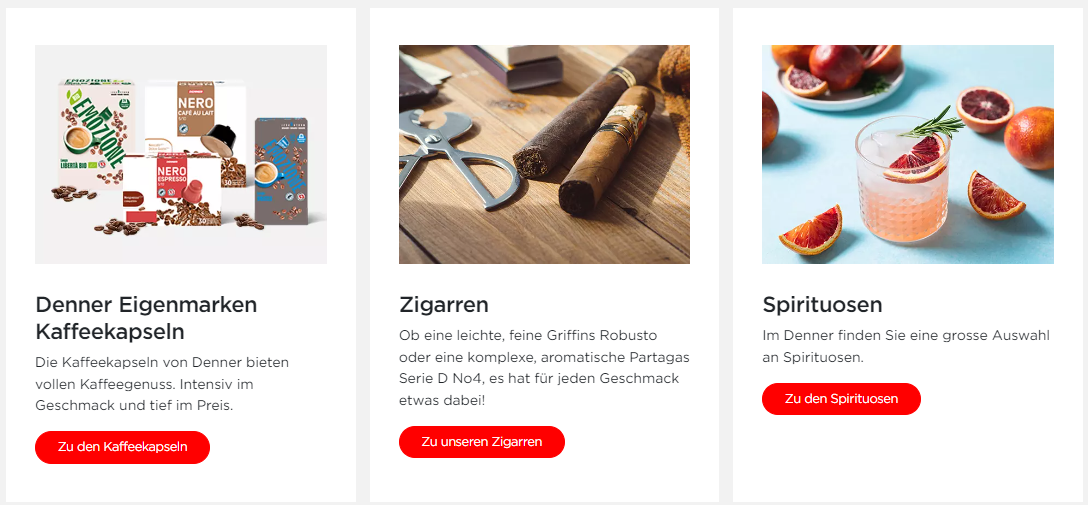This screenshot has height=505, width=1088.
Task: Open the coffee capsules product image
Action: click(x=181, y=154)
